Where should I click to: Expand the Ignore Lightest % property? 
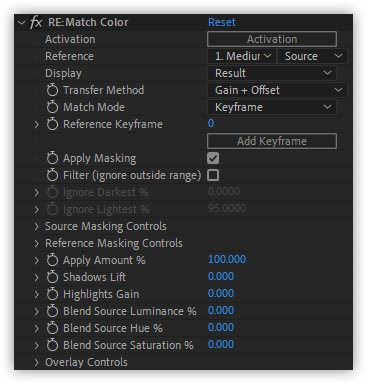(37, 209)
